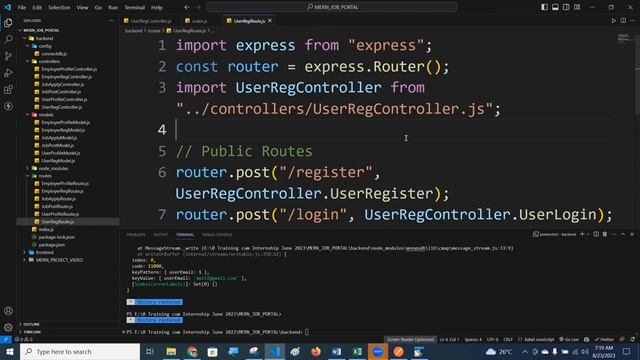Click Go Live in the status bar
The width and height of the screenshot is (640, 360).
click(569, 340)
